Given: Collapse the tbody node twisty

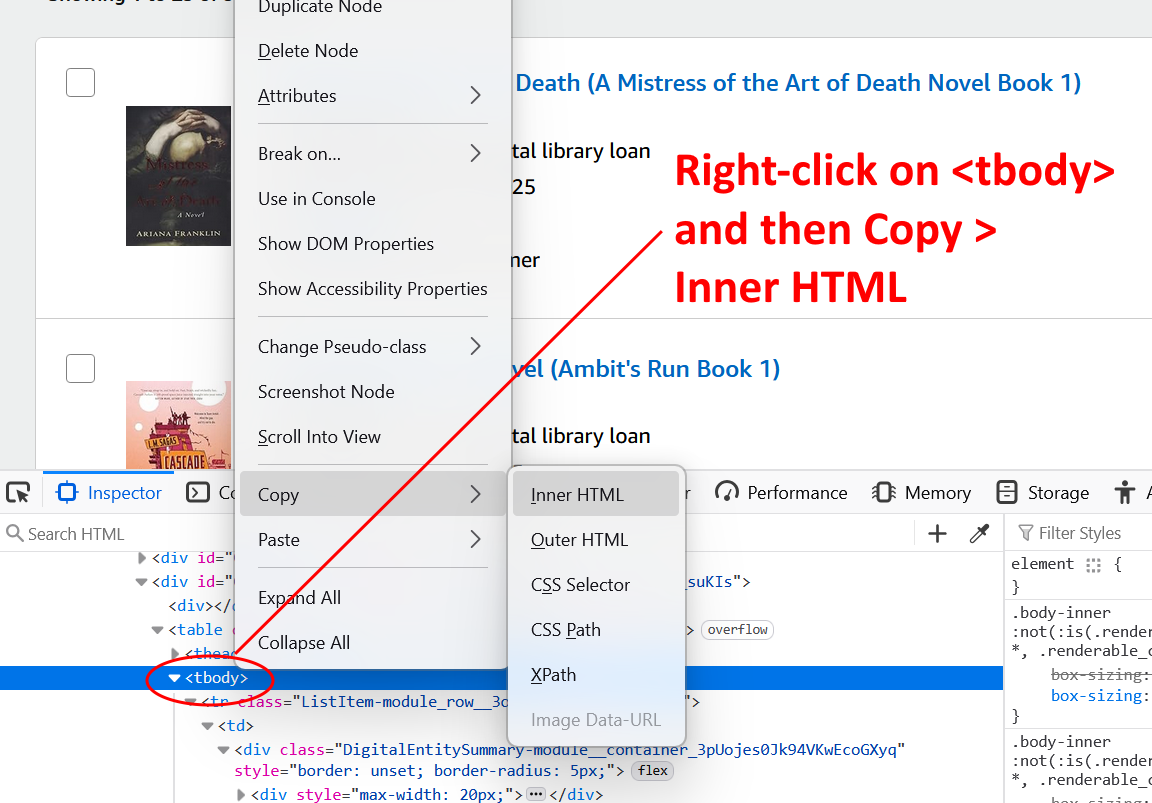Looking at the screenshot, I should (174, 677).
